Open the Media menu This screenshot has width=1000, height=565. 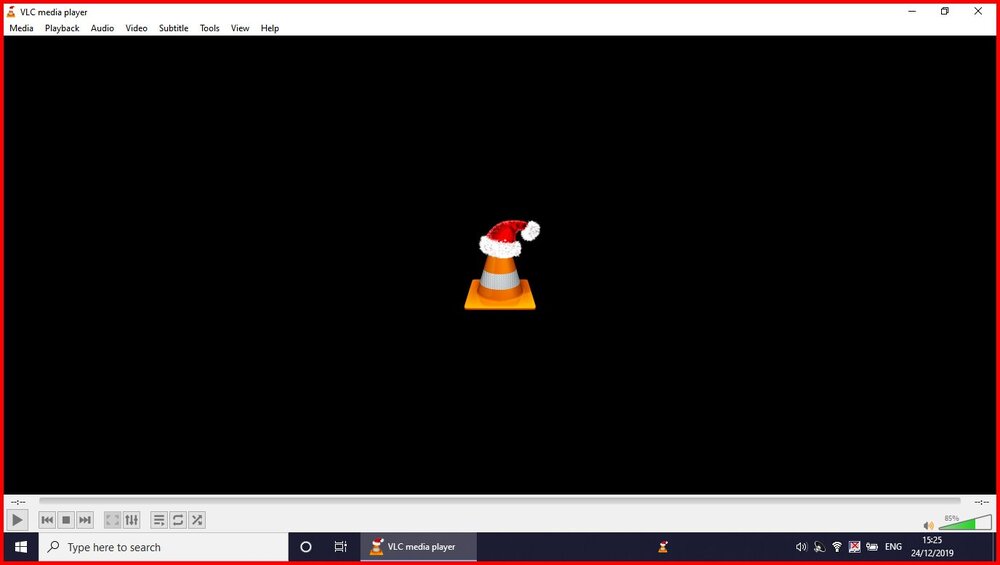point(21,28)
